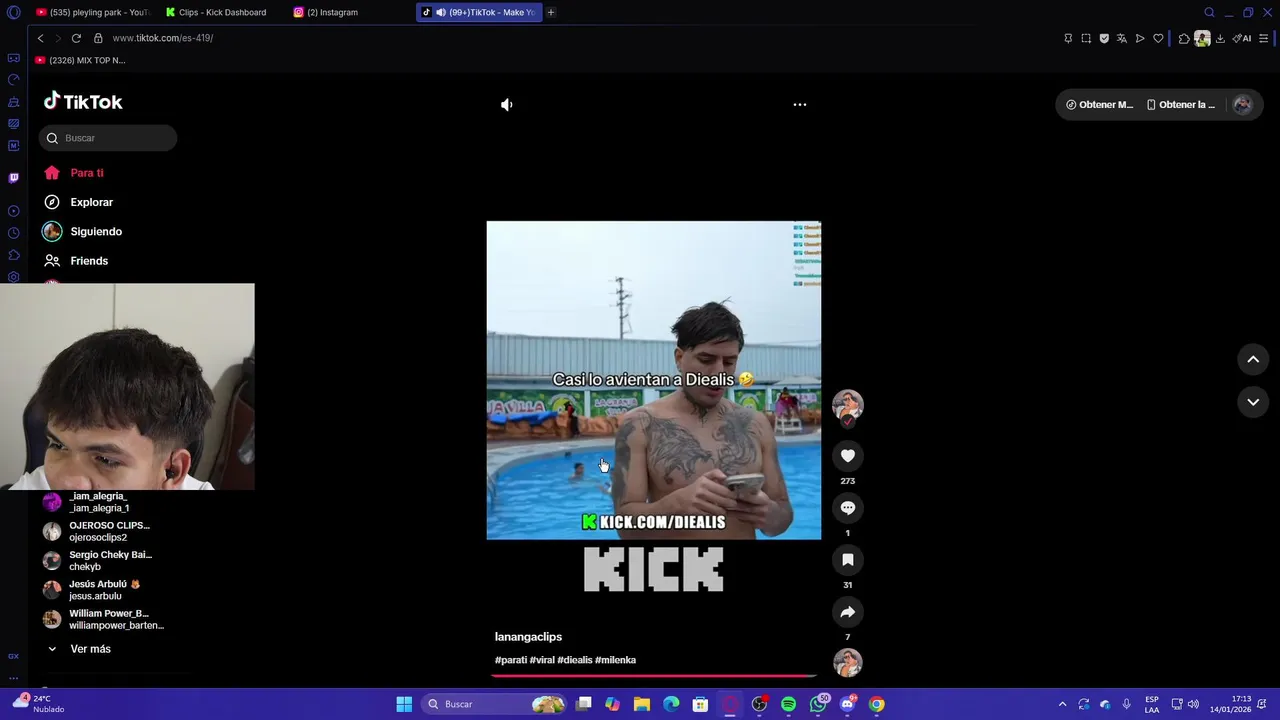Reload the page
Viewport: 1280px width, 720px height.
tap(76, 38)
